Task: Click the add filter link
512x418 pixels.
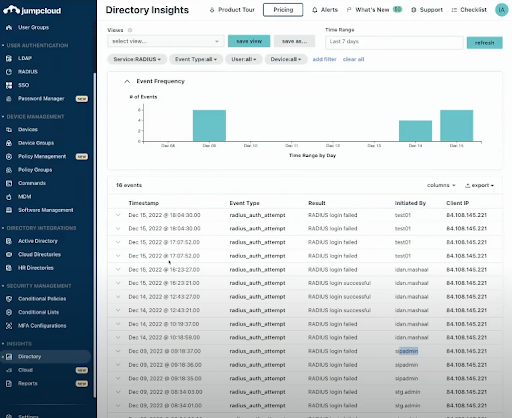Action: [x=324, y=59]
